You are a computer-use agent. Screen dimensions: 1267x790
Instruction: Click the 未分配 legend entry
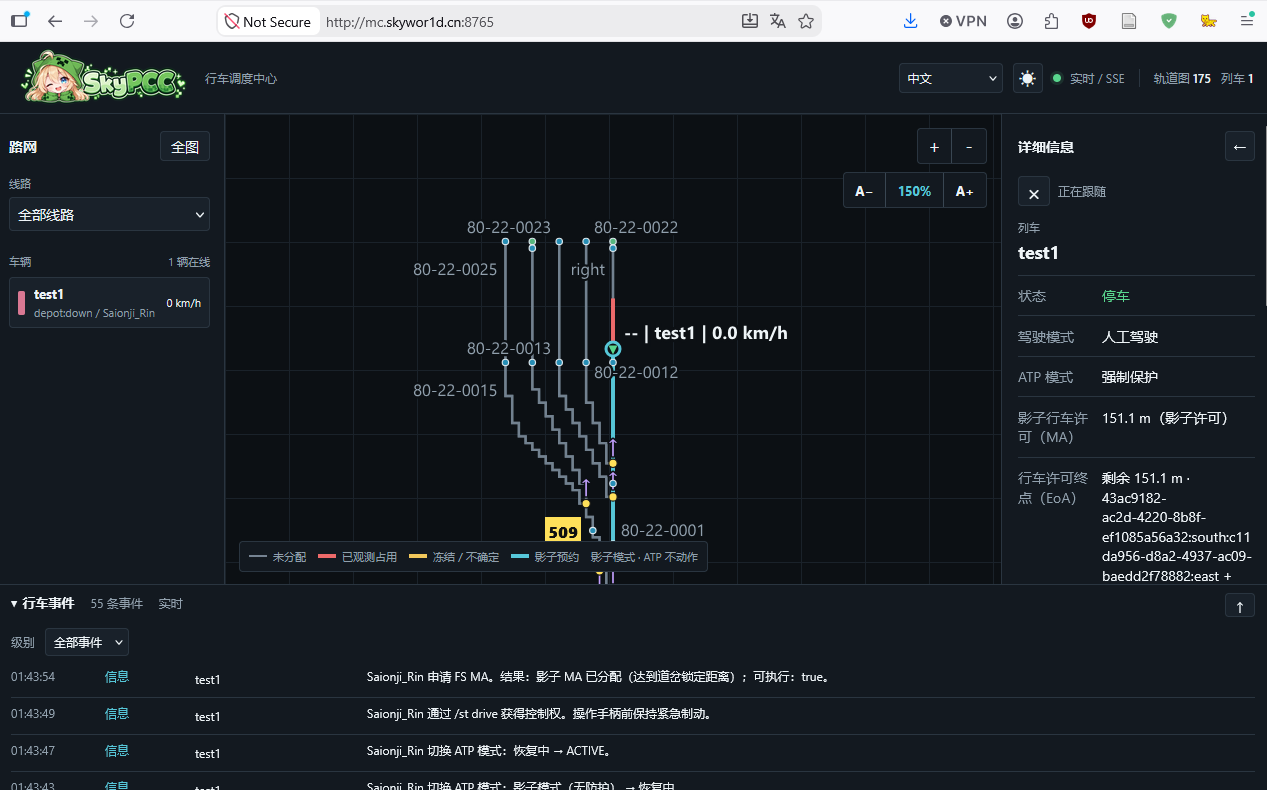(x=278, y=557)
